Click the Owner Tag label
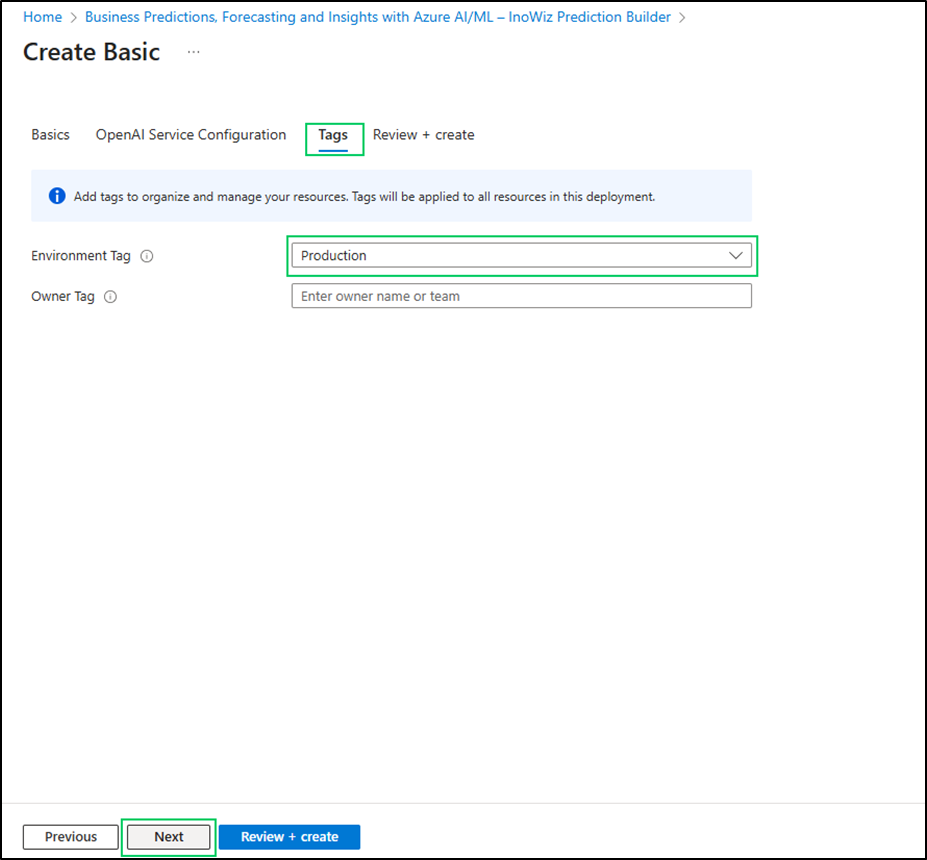 pos(63,297)
